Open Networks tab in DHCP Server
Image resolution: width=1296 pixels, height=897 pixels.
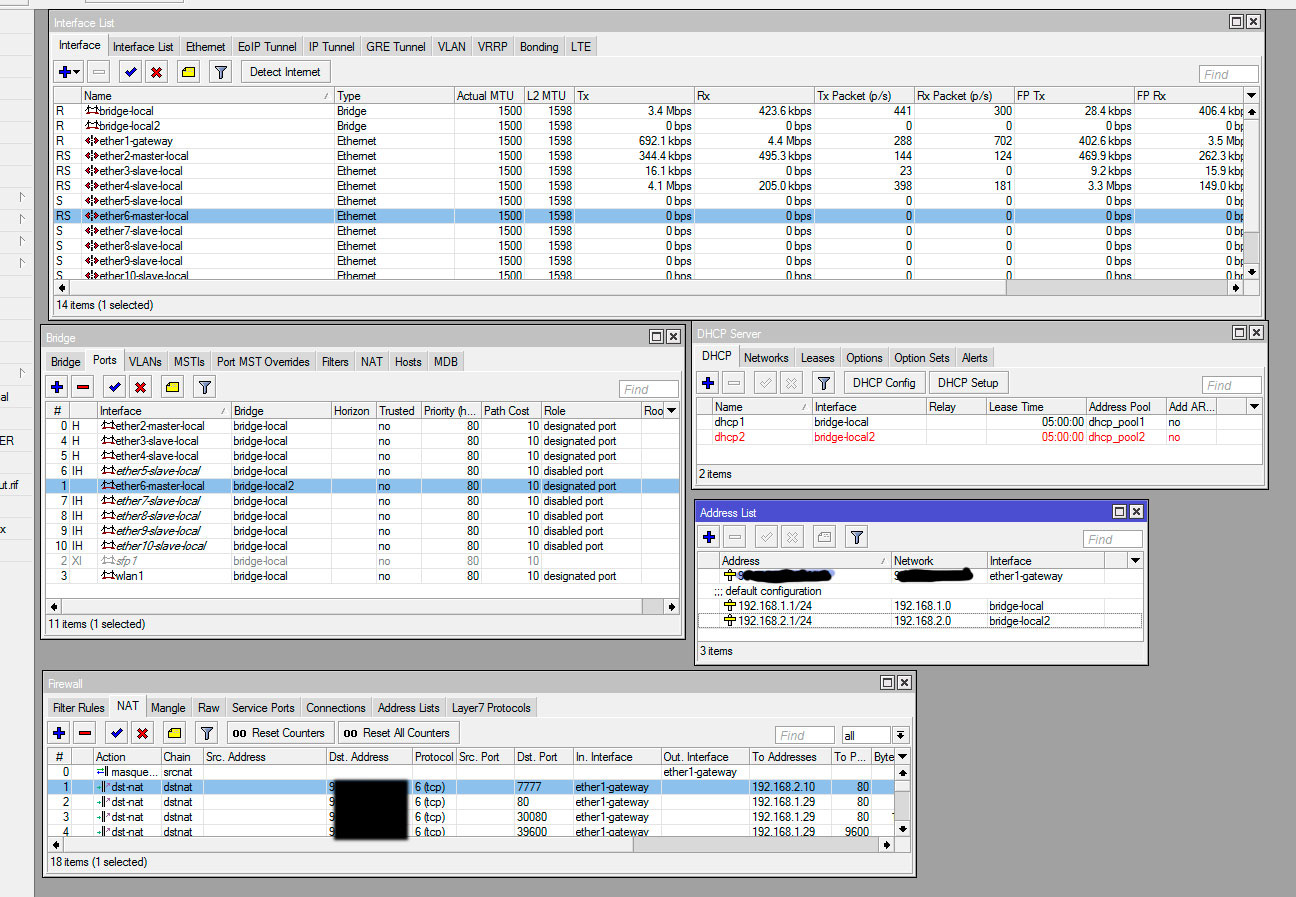[767, 357]
